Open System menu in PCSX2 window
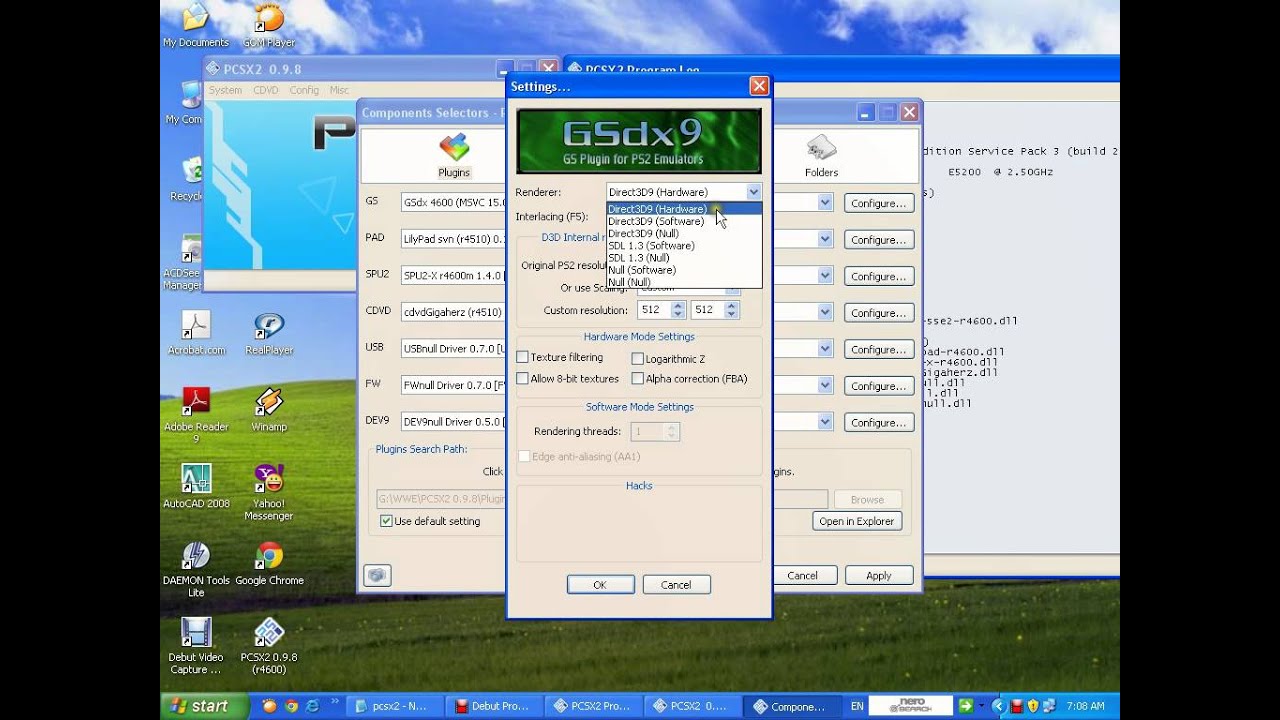The width and height of the screenshot is (1280, 720). [225, 90]
